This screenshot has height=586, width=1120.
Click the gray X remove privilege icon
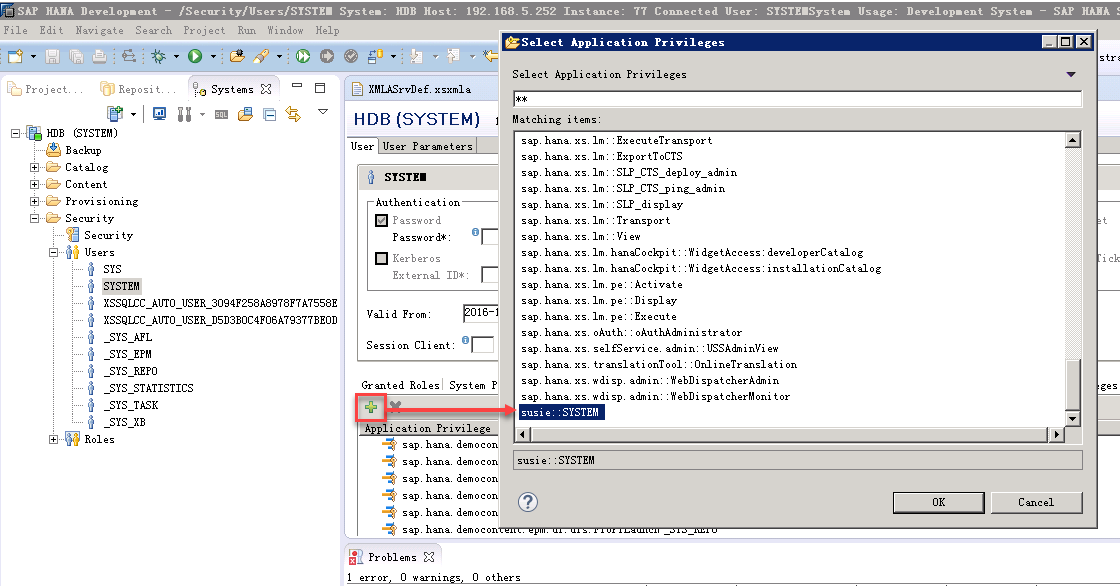point(395,407)
